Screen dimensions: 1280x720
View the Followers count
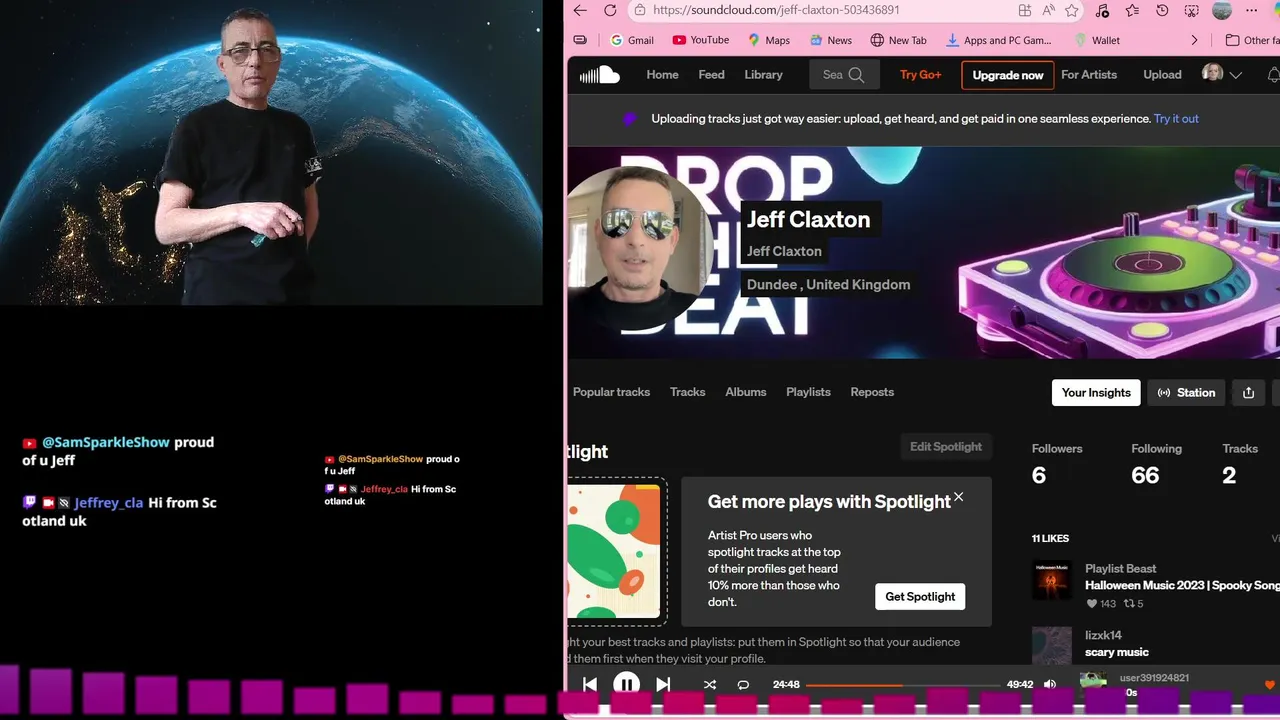tap(1057, 464)
